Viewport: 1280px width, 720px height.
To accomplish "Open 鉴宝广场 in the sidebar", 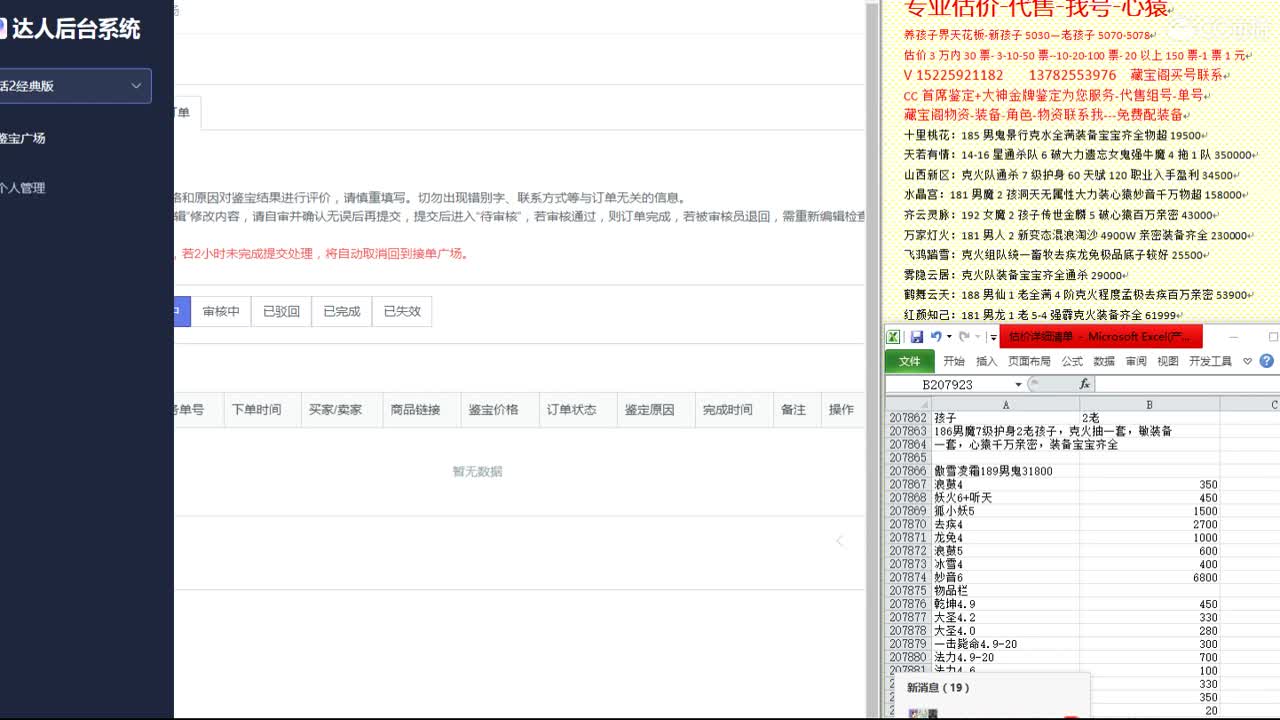I will pos(22,138).
